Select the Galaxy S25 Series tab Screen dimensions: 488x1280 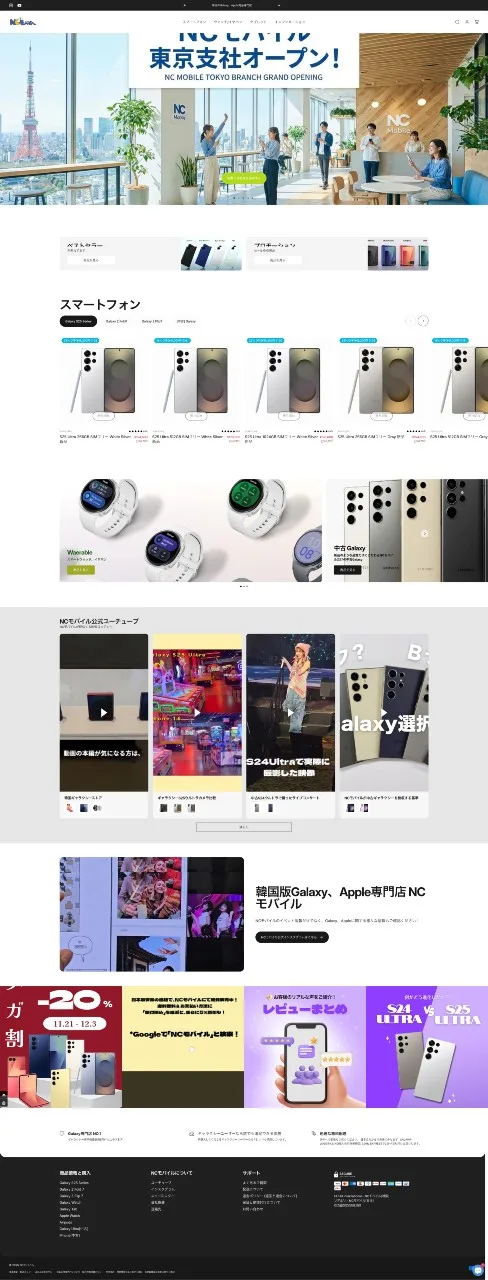tap(79, 321)
